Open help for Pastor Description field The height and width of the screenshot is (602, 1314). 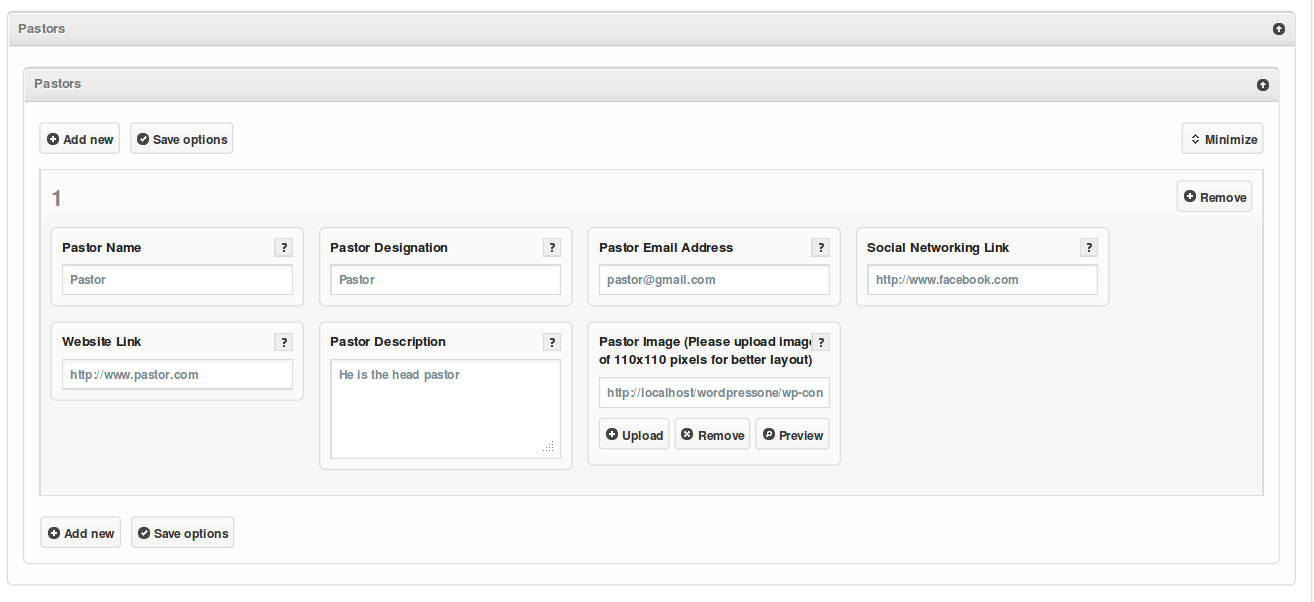pyautogui.click(x=551, y=342)
